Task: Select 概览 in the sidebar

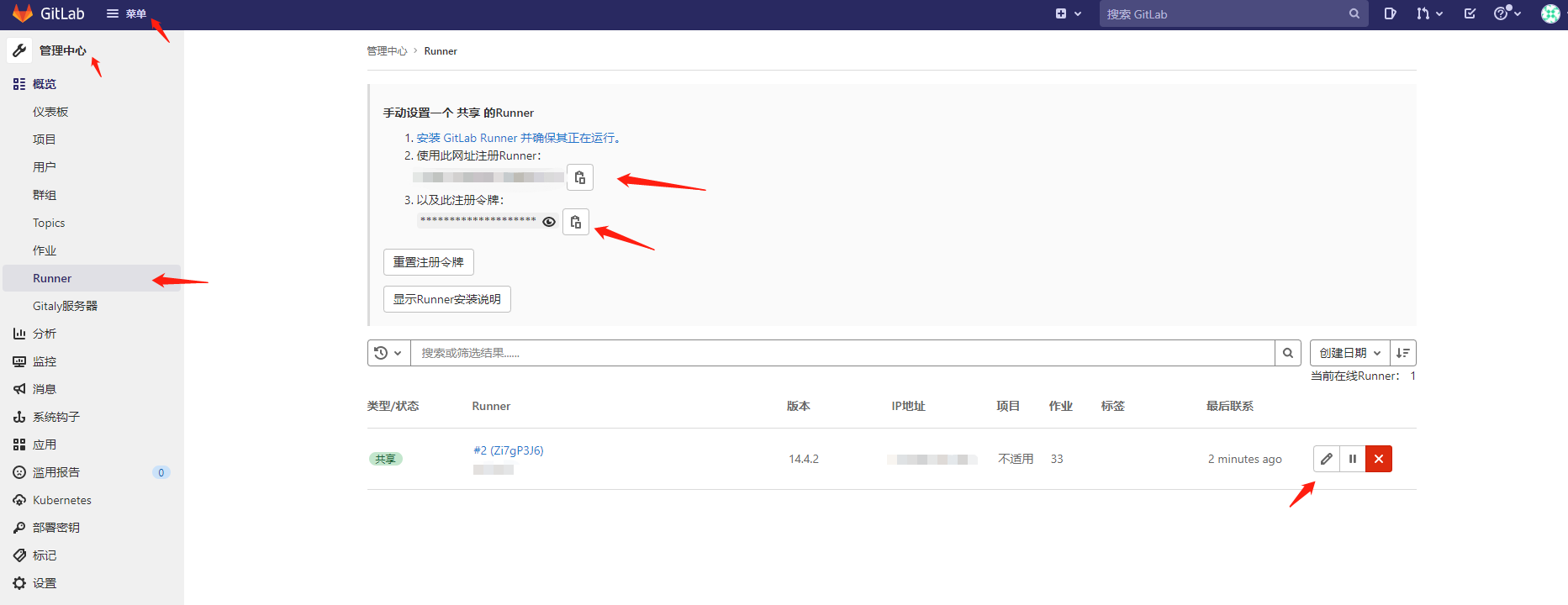Action: pyautogui.click(x=45, y=84)
